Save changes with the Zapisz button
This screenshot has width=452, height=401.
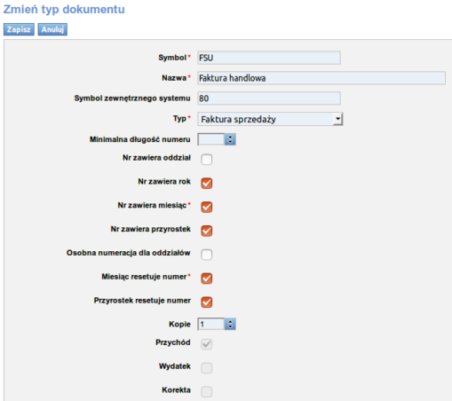[19, 29]
